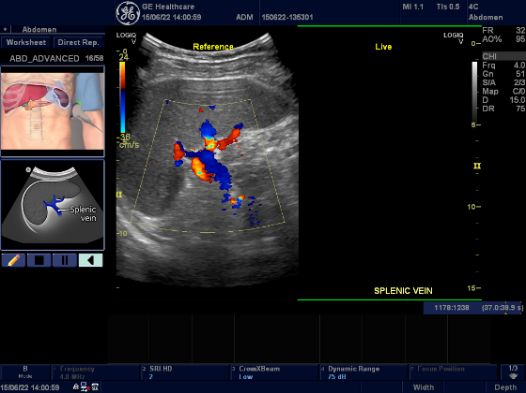Pause the scan assistant program
The width and height of the screenshot is (526, 393).
pos(65,260)
